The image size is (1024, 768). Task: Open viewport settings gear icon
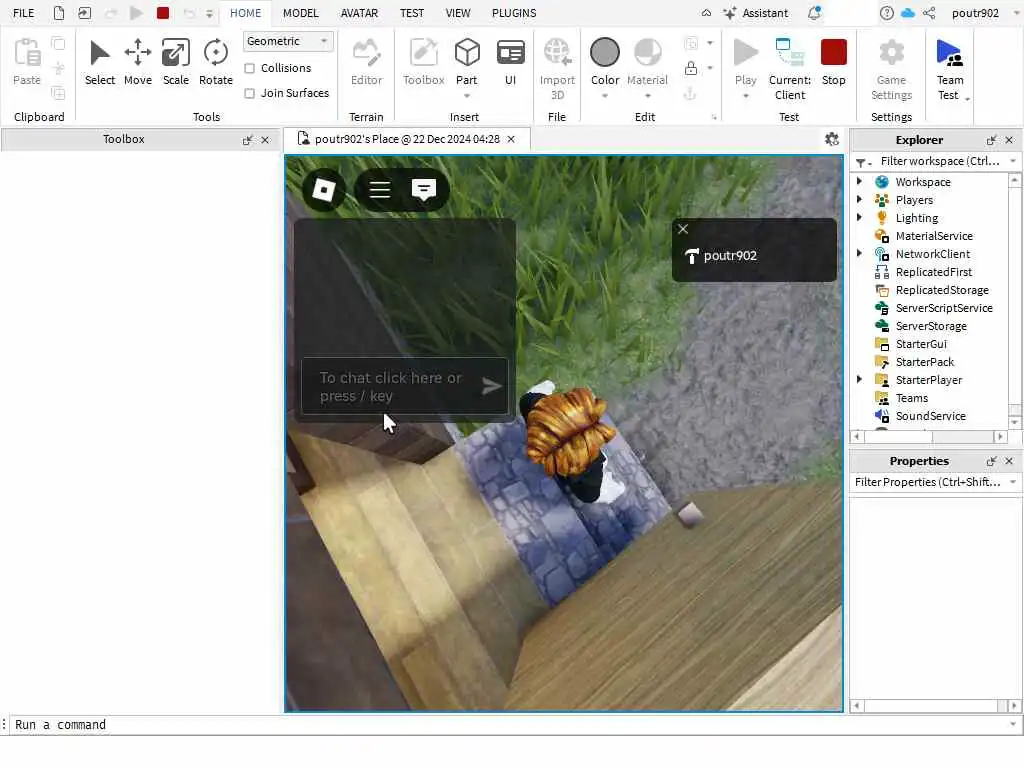pos(831,139)
